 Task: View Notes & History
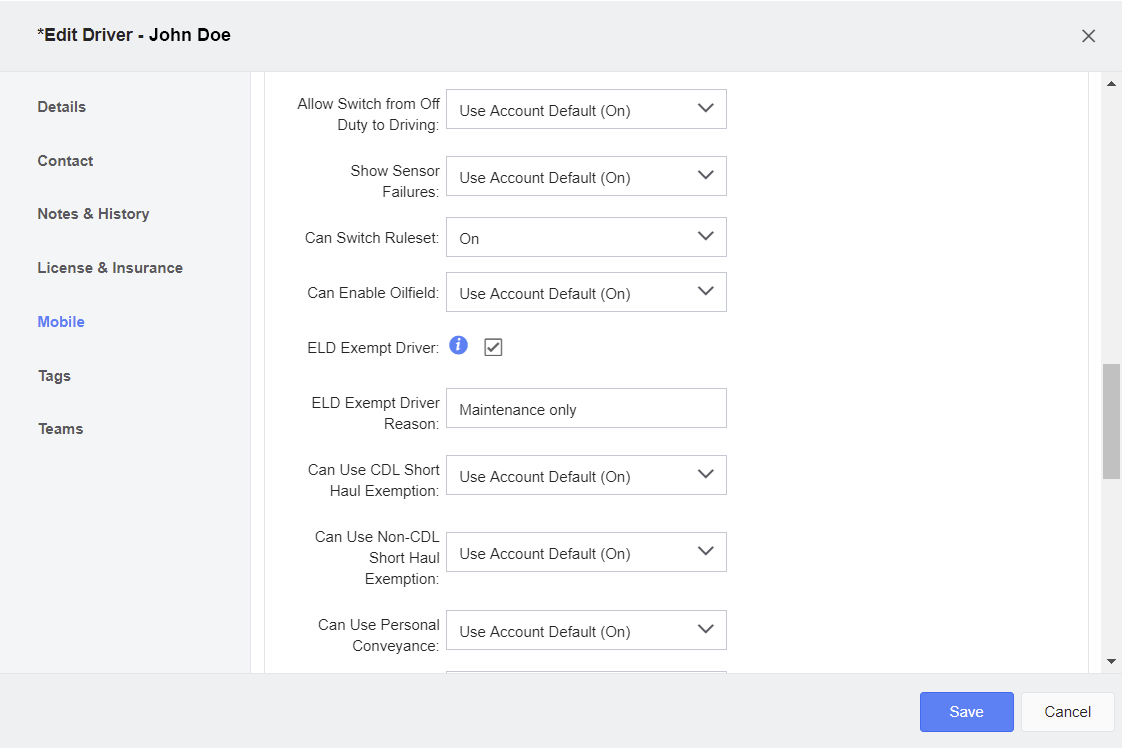(x=93, y=214)
